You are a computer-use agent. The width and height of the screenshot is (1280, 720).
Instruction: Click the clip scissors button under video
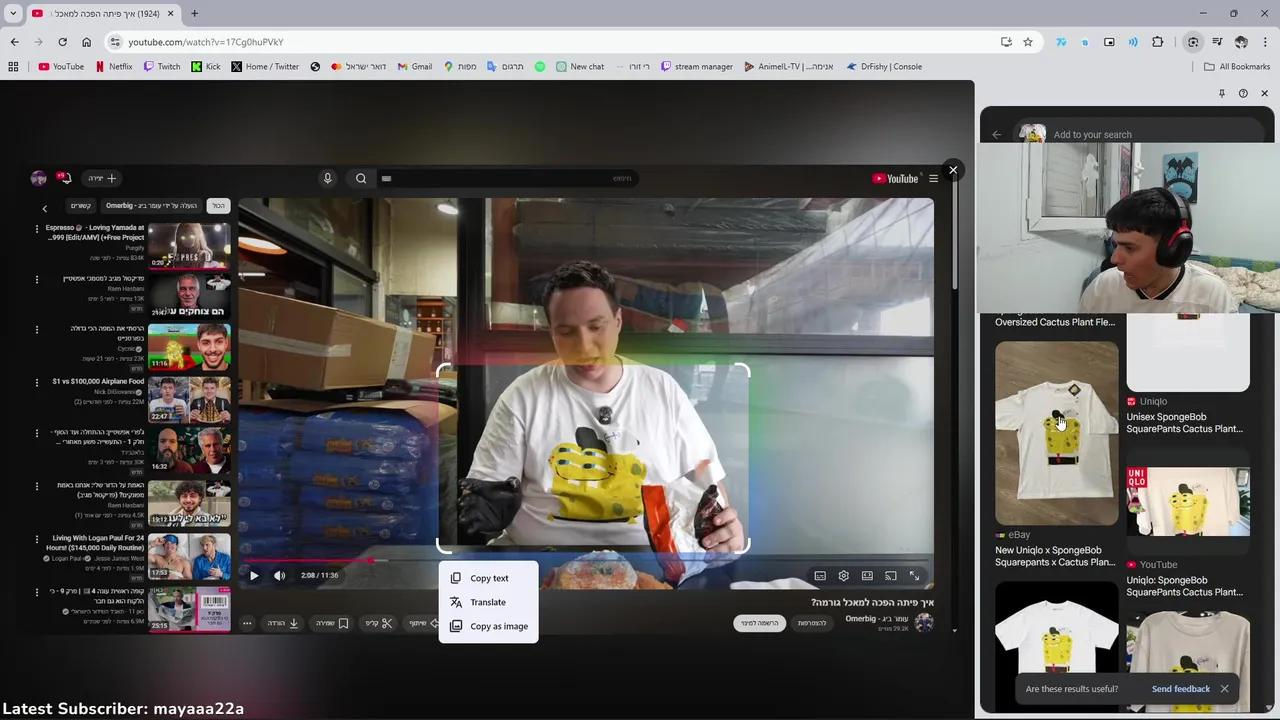coord(379,623)
